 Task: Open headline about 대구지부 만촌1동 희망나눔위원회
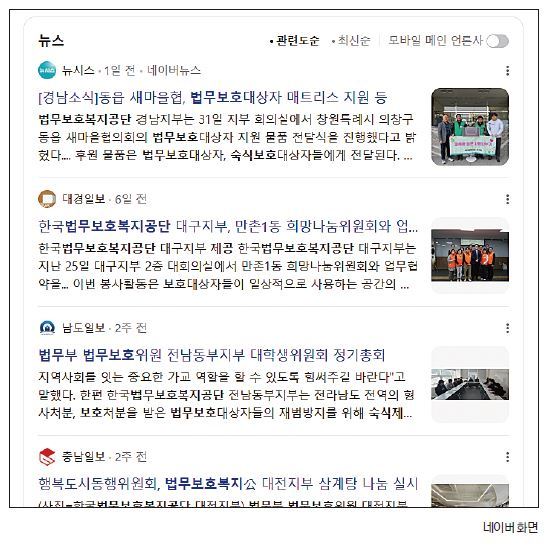(x=228, y=227)
